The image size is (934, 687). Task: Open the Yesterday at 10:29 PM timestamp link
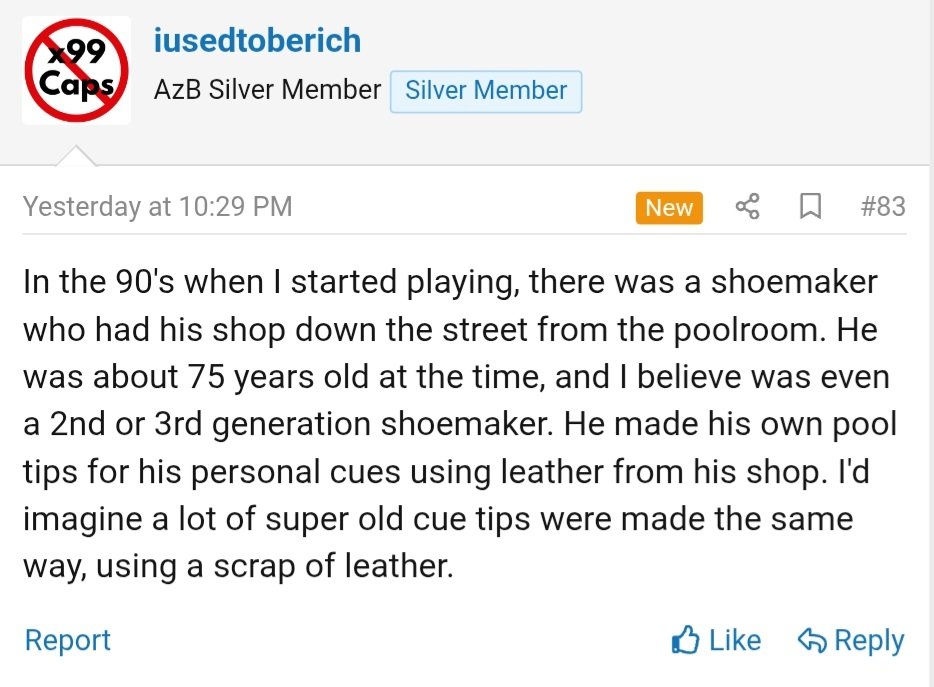click(158, 207)
